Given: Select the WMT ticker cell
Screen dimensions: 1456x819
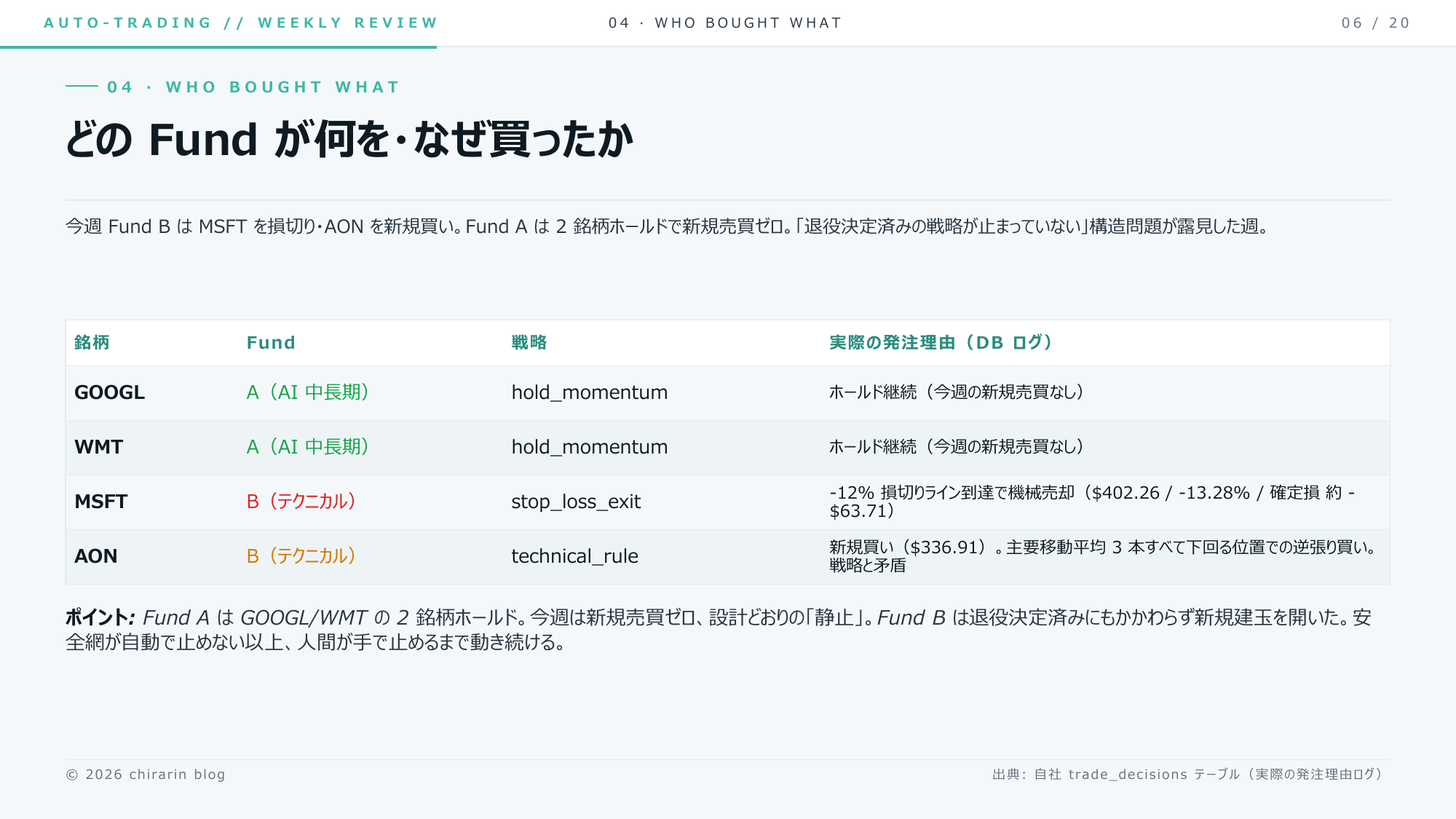Looking at the screenshot, I should click(98, 447).
